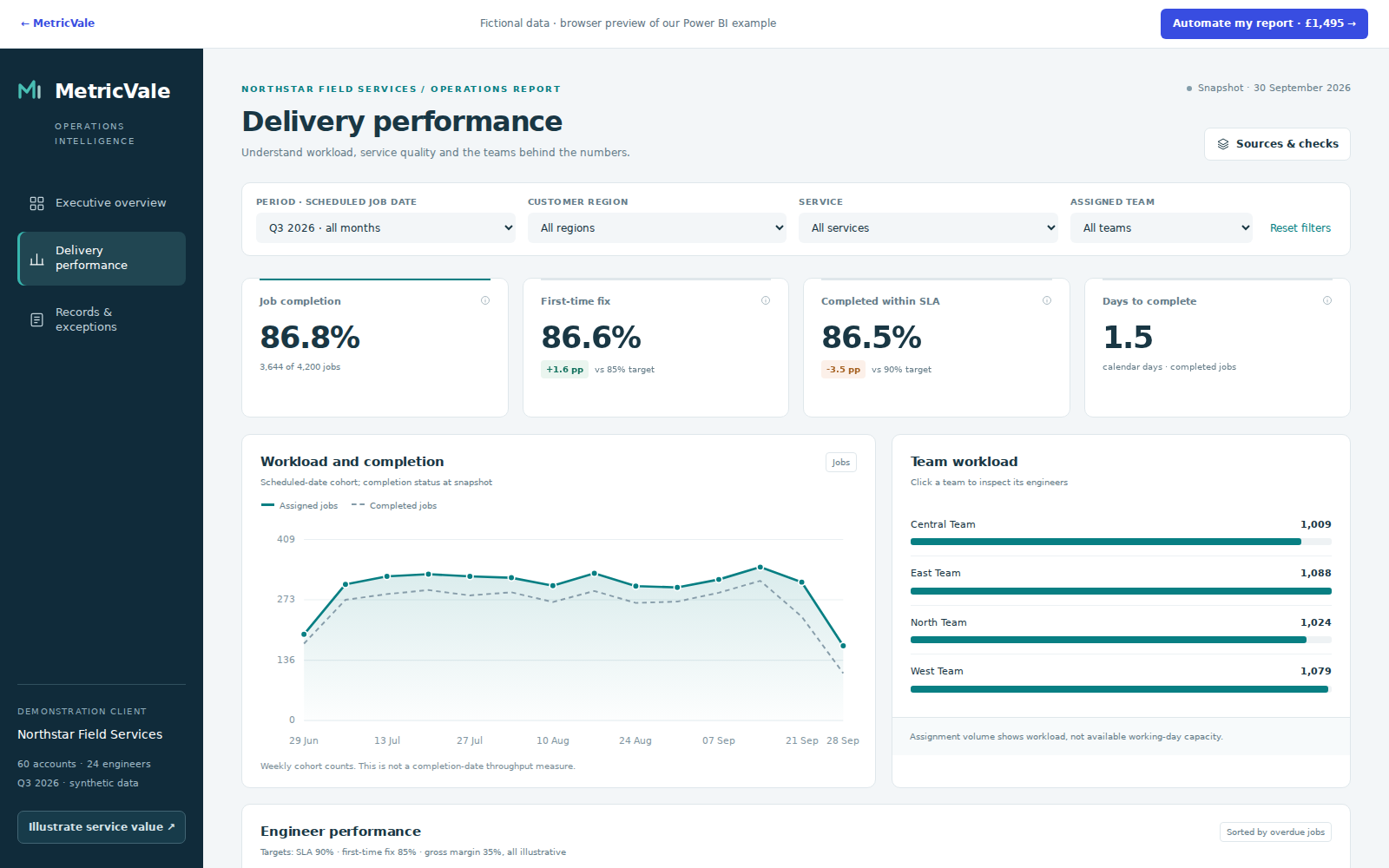The height and width of the screenshot is (868, 1389).
Task: Click the 29 Jun assigned jobs data point
Action: [304, 635]
